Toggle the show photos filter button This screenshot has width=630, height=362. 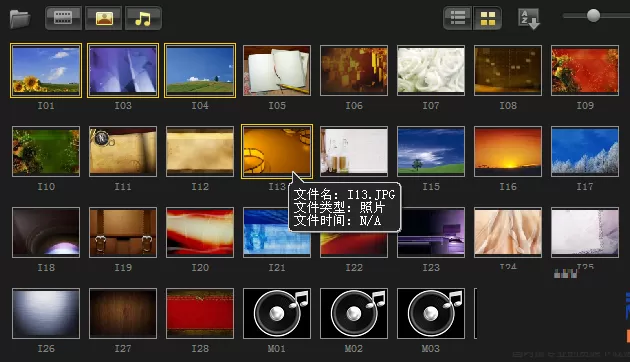click(x=104, y=18)
